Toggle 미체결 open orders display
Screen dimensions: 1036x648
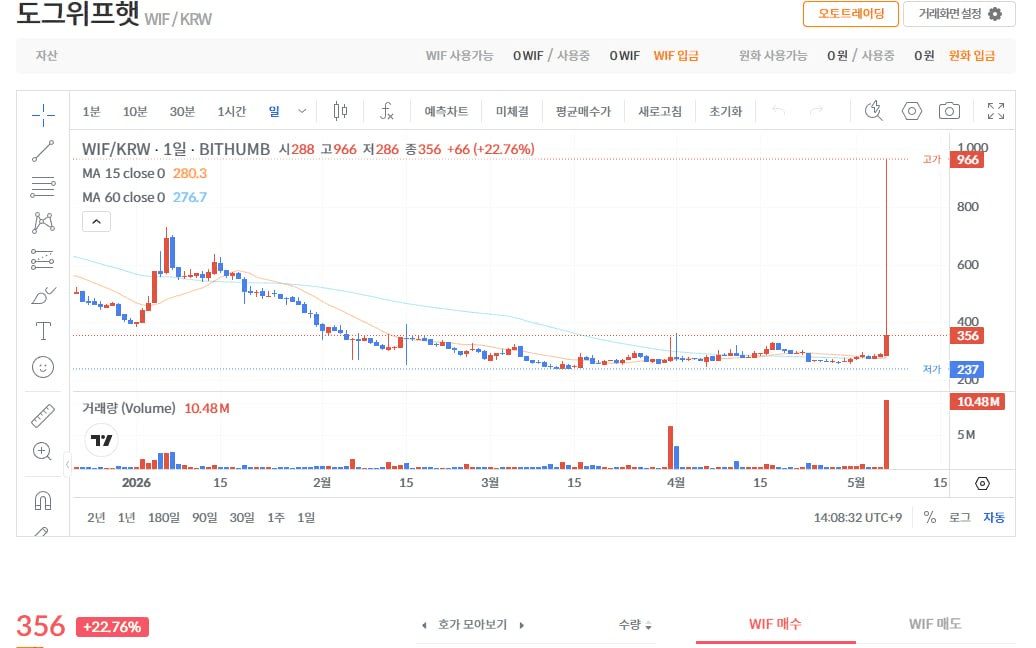[512, 111]
